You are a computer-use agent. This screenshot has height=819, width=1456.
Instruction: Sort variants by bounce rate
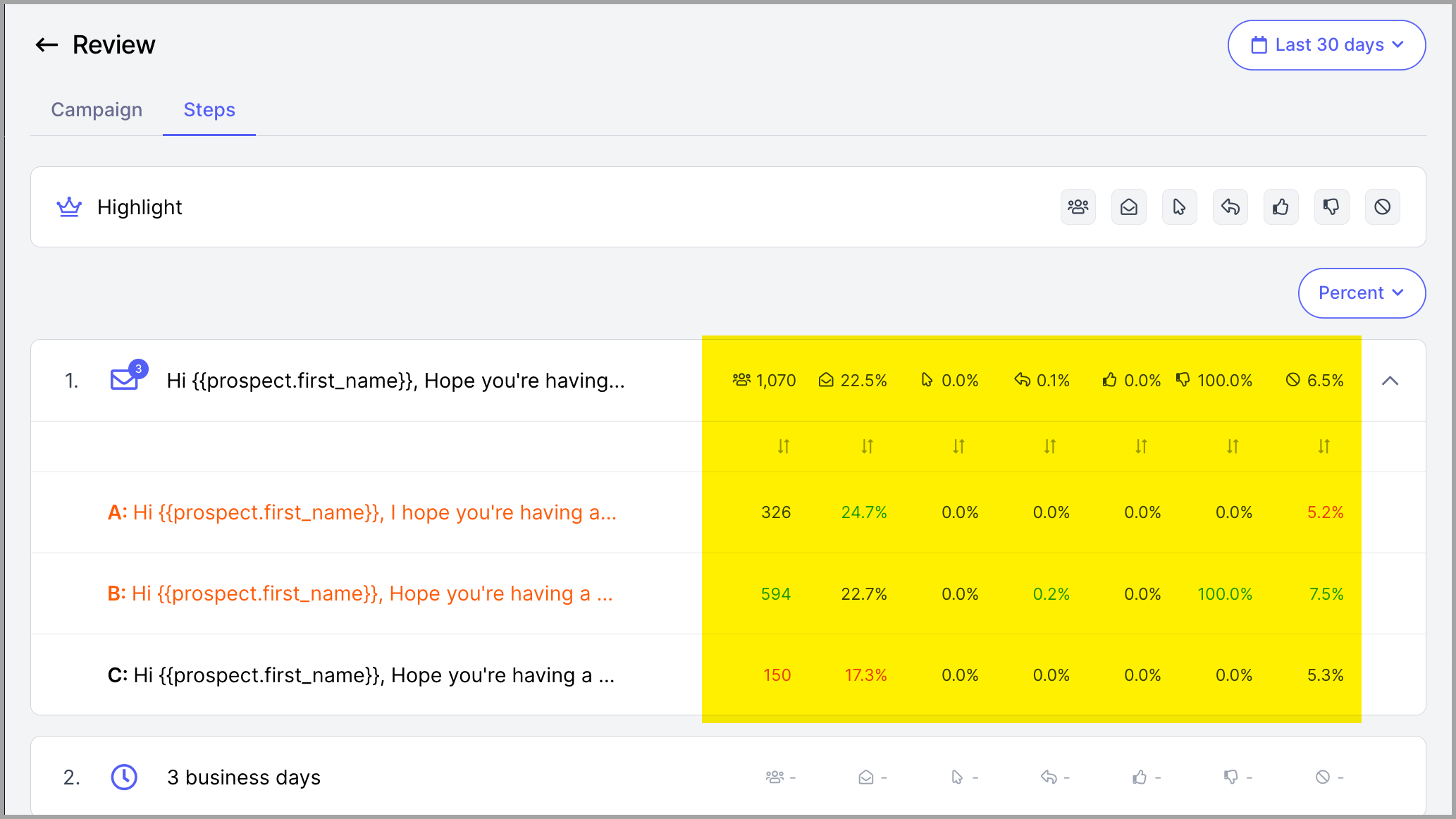coord(1324,447)
